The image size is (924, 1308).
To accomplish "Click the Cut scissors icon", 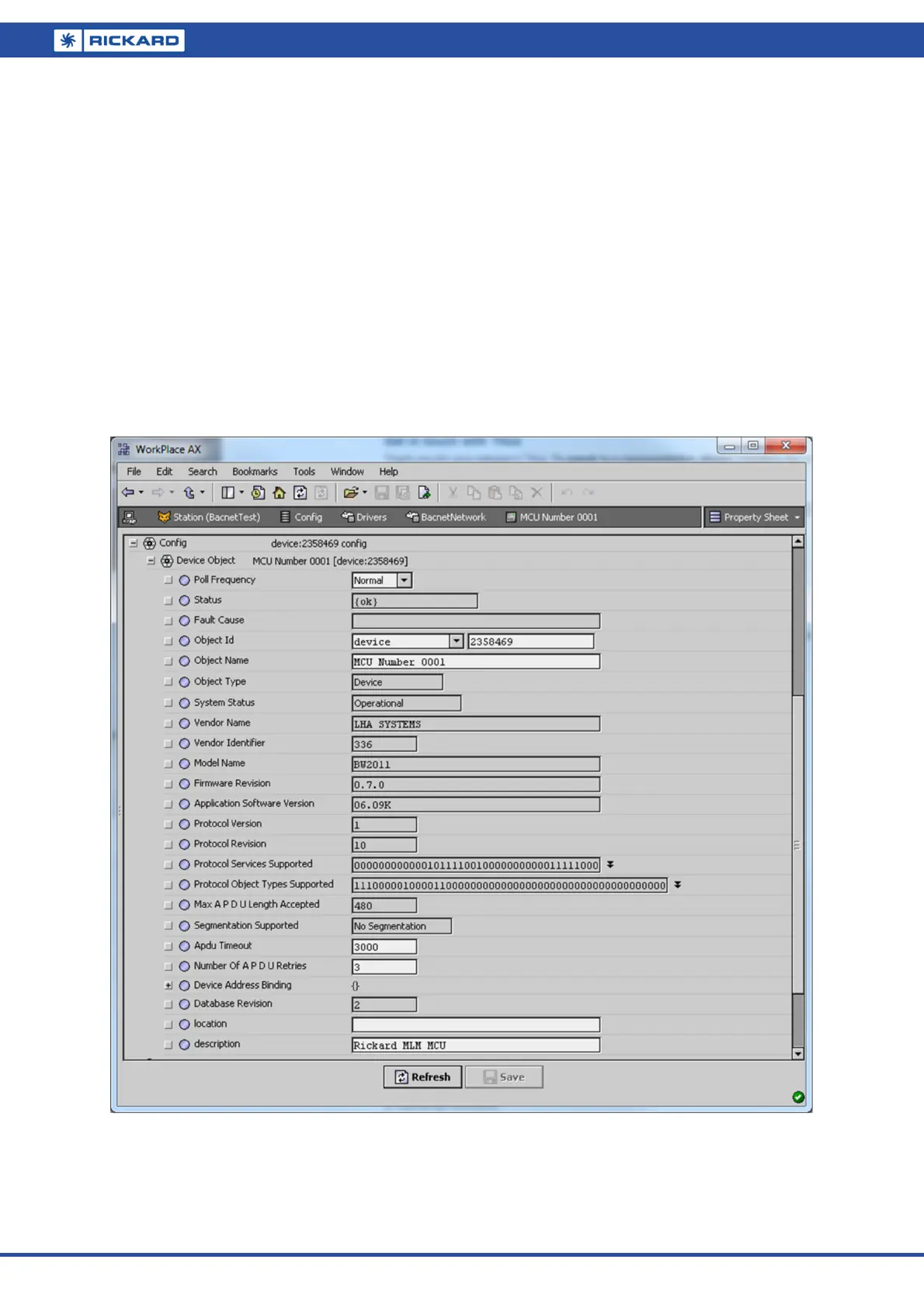I will pyautogui.click(x=453, y=492).
